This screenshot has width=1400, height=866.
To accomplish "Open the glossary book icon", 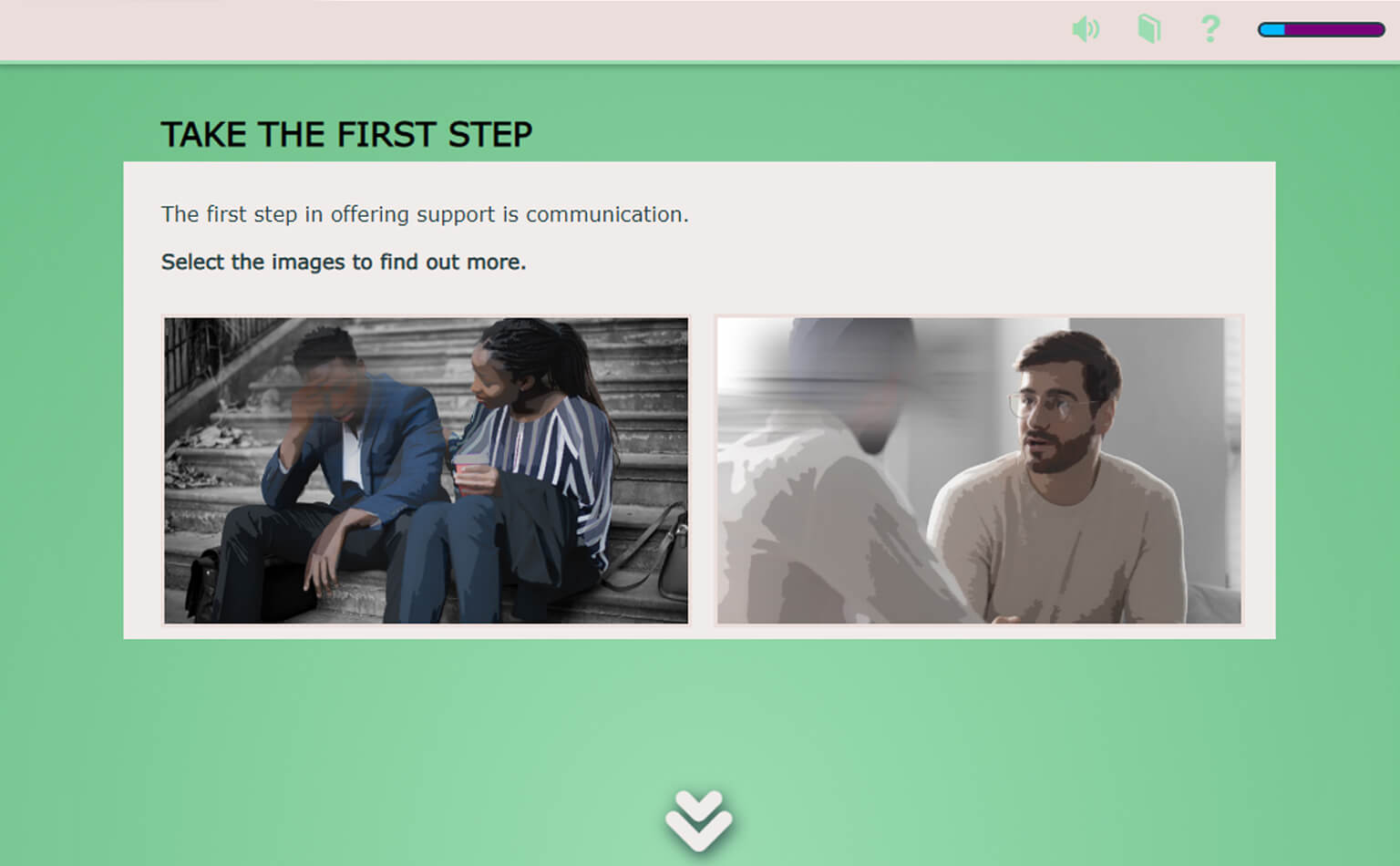I will pos(1148,29).
